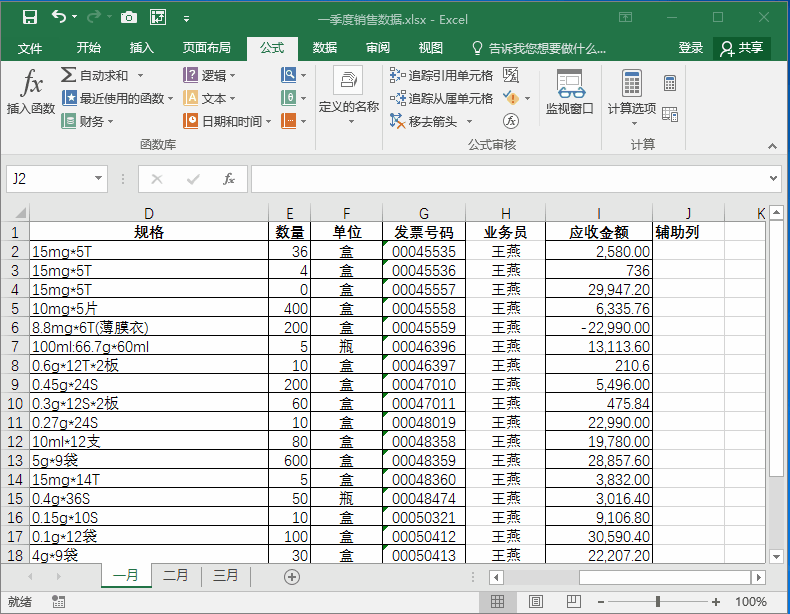This screenshot has width=790, height=614.
Task: Click the Evaluate Formula icon
Action: coord(511,121)
